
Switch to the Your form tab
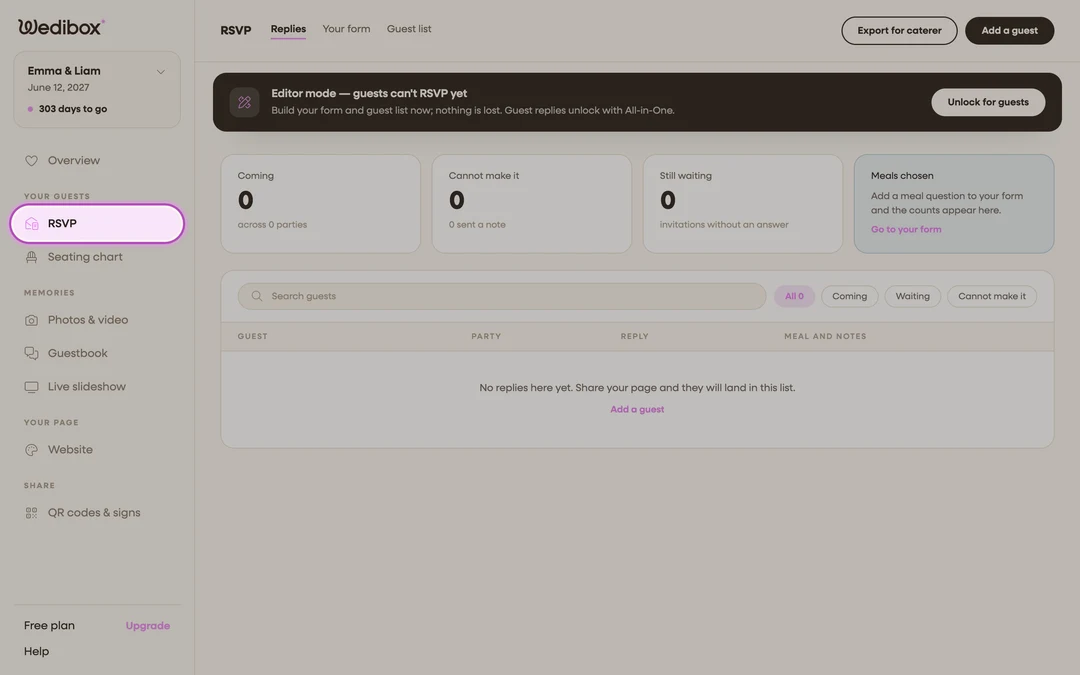[346, 29]
